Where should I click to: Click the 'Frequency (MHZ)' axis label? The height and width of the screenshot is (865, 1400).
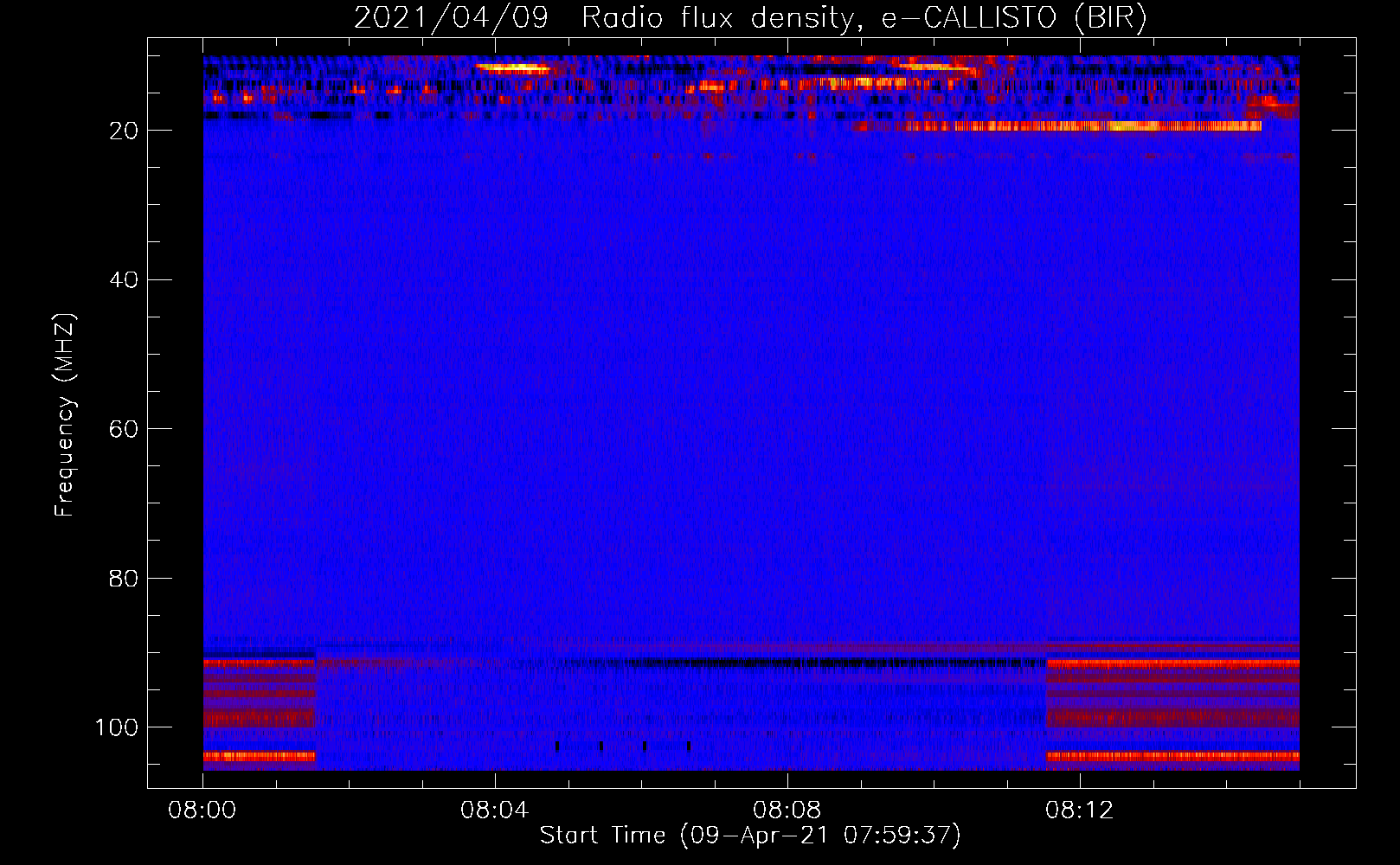(65, 414)
